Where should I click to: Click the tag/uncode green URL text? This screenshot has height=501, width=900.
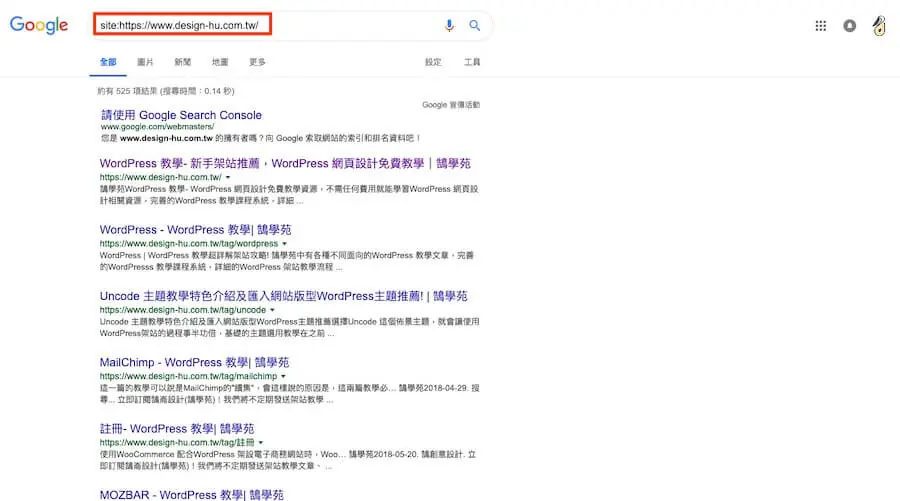pyautogui.click(x=183, y=310)
